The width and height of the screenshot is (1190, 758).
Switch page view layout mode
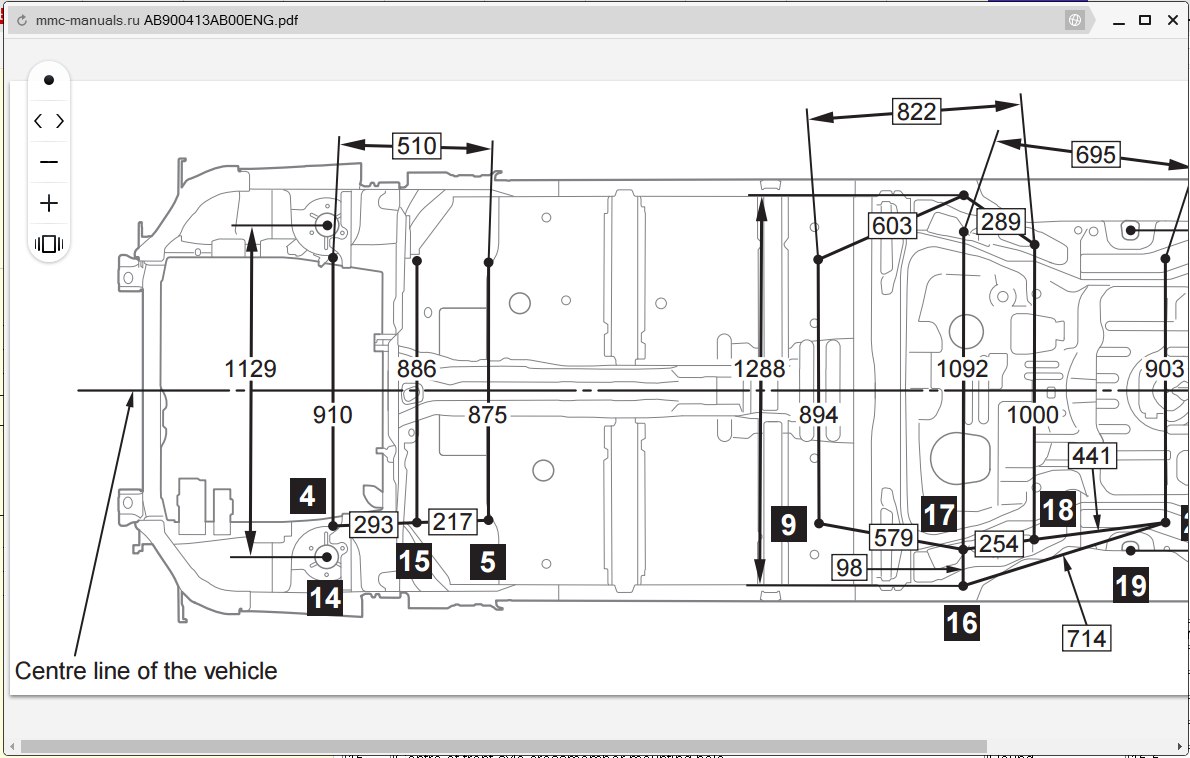point(49,244)
